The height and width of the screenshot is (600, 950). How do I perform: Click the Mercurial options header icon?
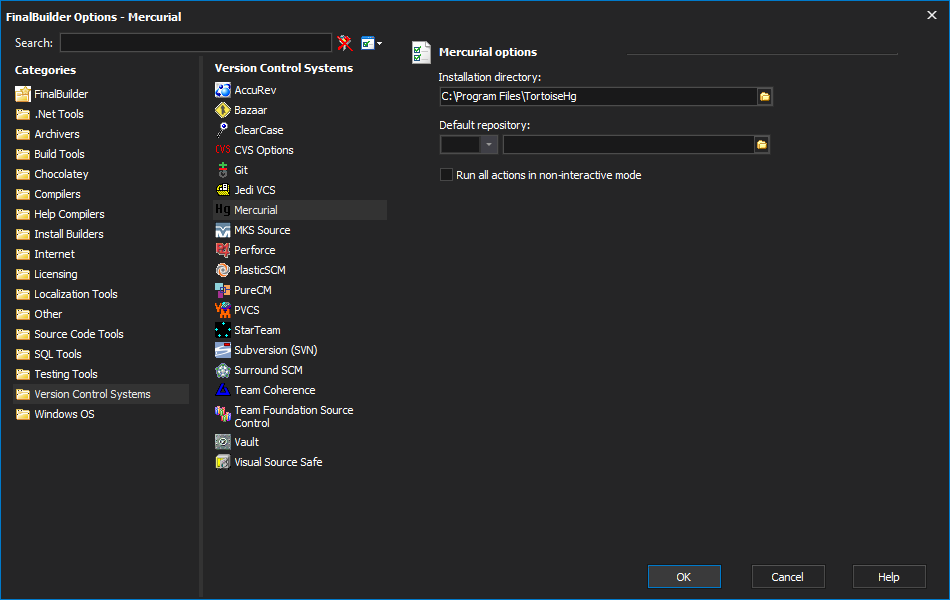421,53
